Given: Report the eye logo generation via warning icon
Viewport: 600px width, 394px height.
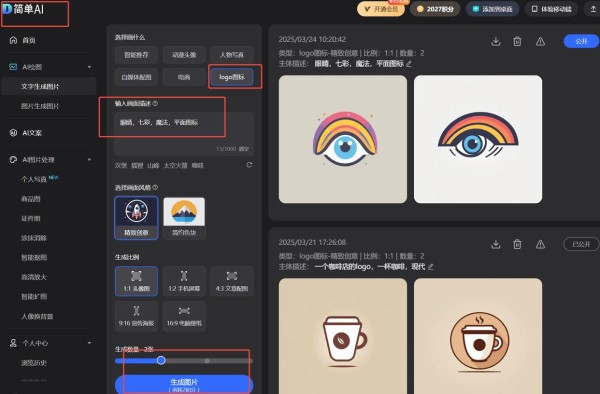Looking at the screenshot, I should point(540,41).
